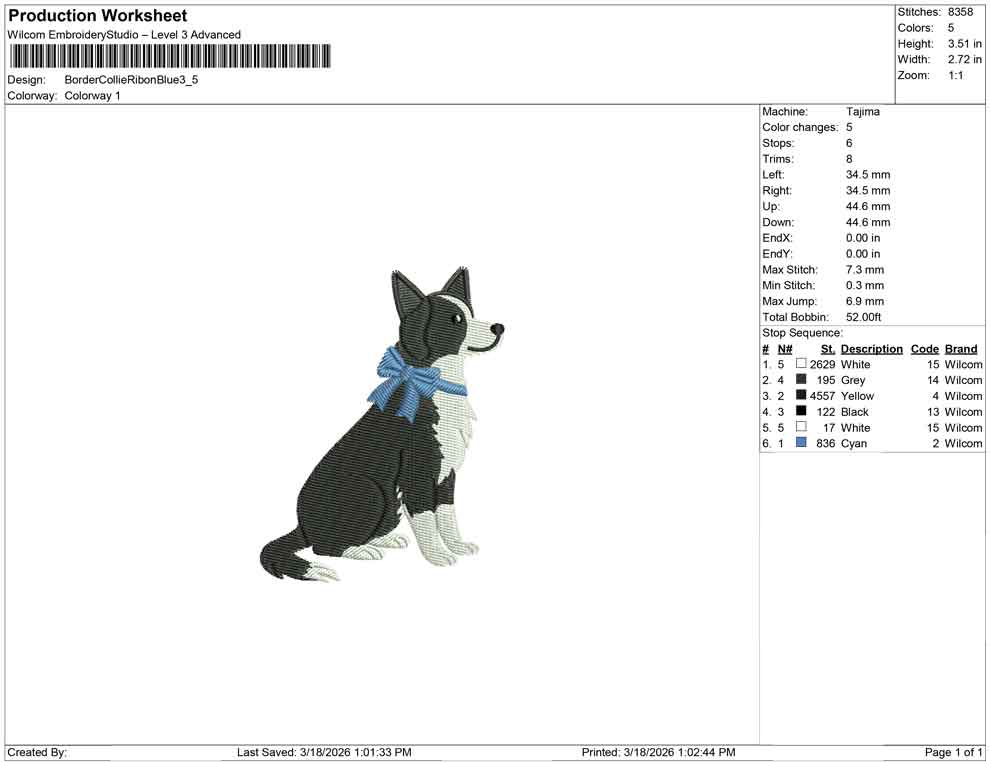This screenshot has width=990, height=762.
Task: Click the Yellow thread color swatch
Action: (x=800, y=396)
